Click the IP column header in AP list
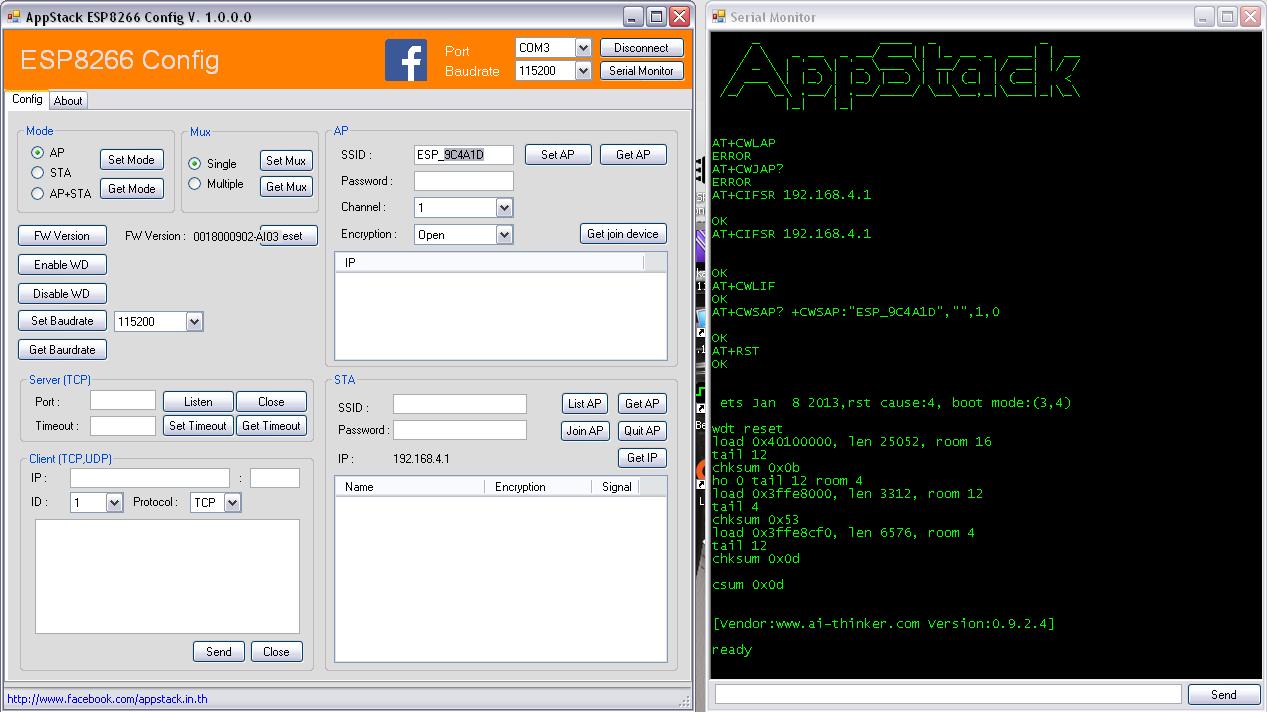 [x=489, y=263]
